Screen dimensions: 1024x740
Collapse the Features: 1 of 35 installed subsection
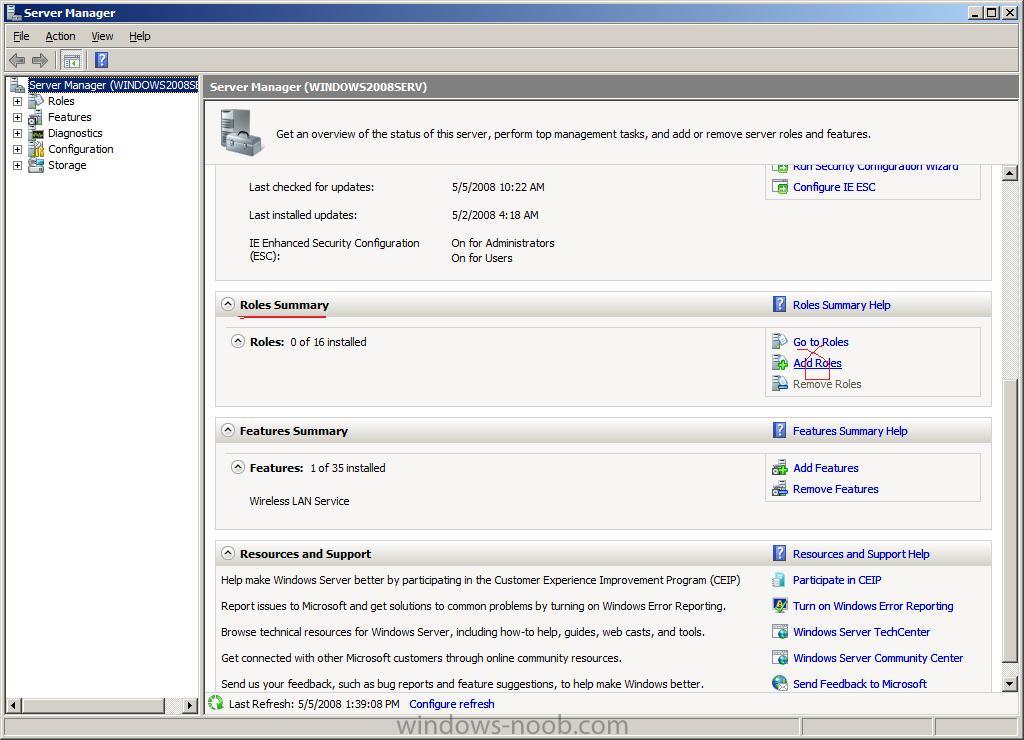pyautogui.click(x=238, y=467)
